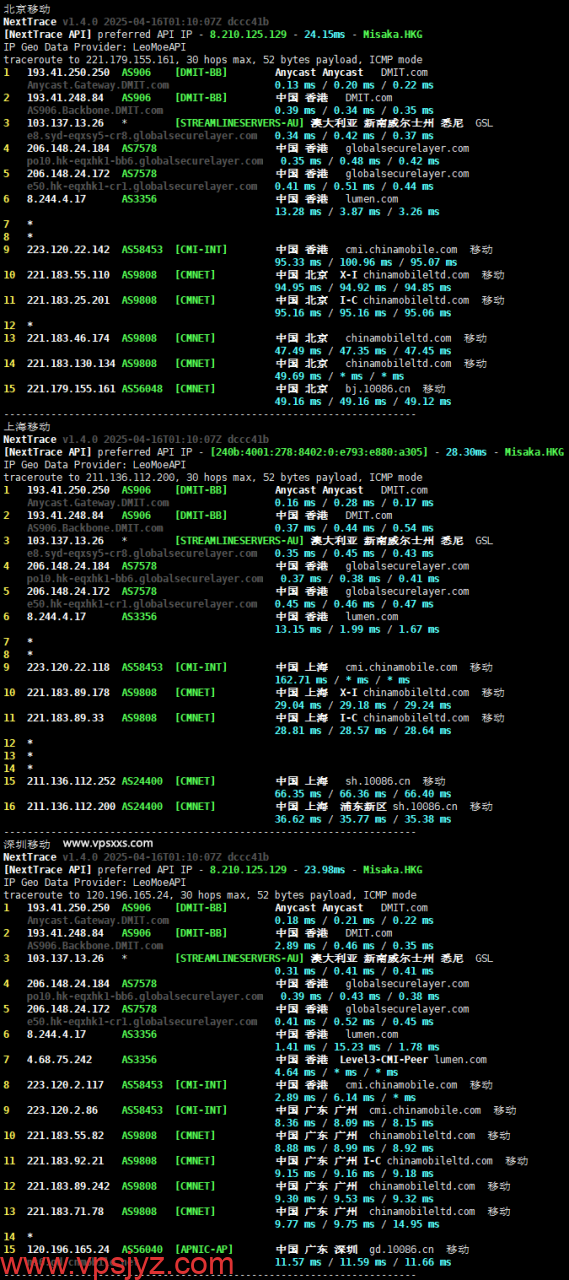569x1280 pixels.
Task: Click hop IP 223.120.22.142
Action: (68, 249)
